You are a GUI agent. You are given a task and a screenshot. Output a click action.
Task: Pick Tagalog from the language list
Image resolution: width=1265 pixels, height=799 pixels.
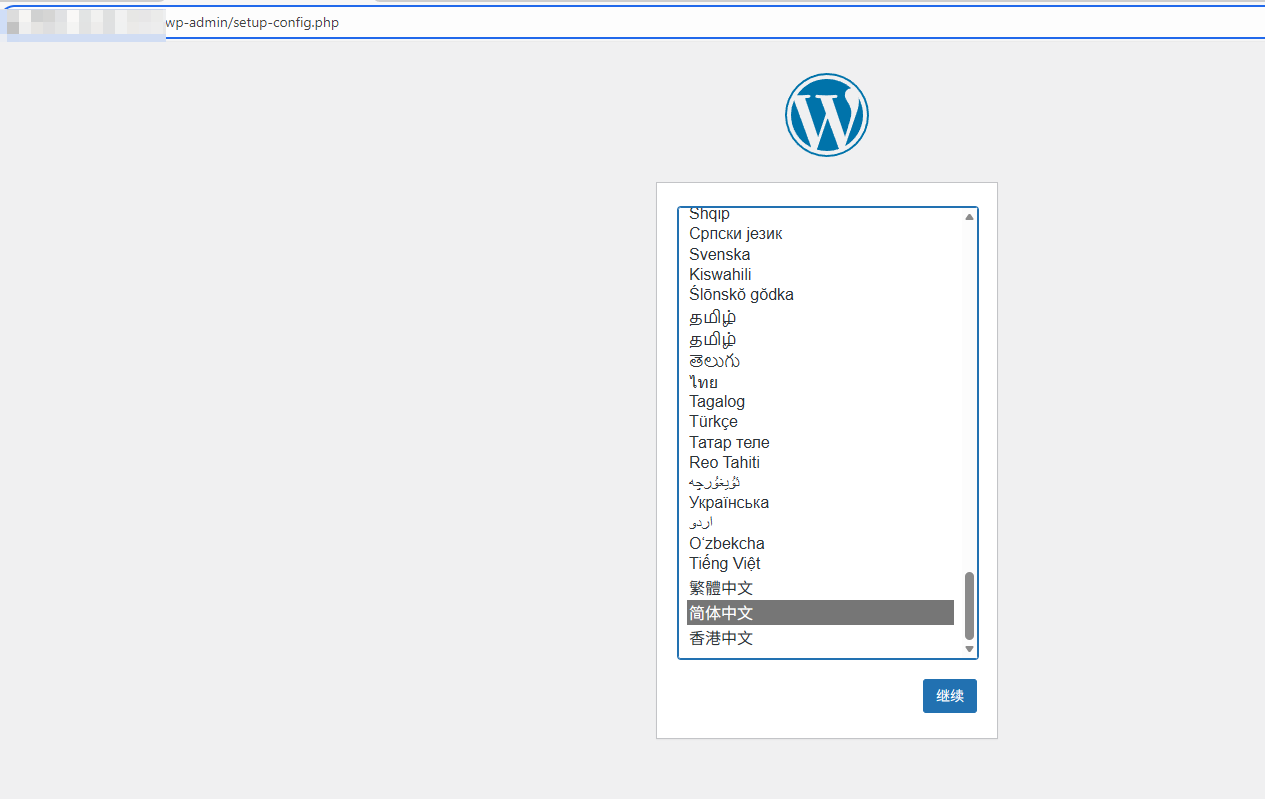820,401
